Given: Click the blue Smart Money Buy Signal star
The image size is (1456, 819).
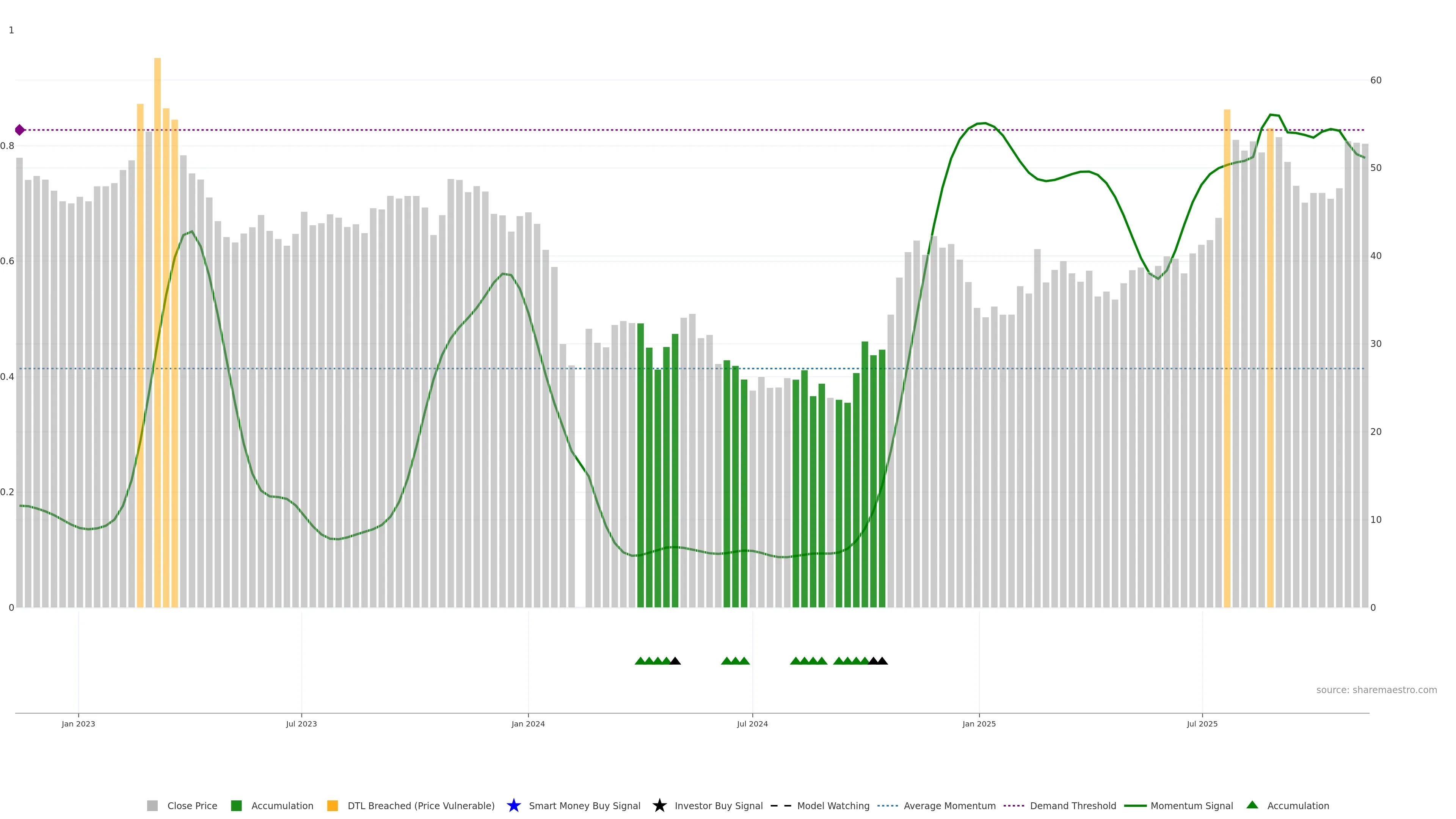Looking at the screenshot, I should pos(513,805).
